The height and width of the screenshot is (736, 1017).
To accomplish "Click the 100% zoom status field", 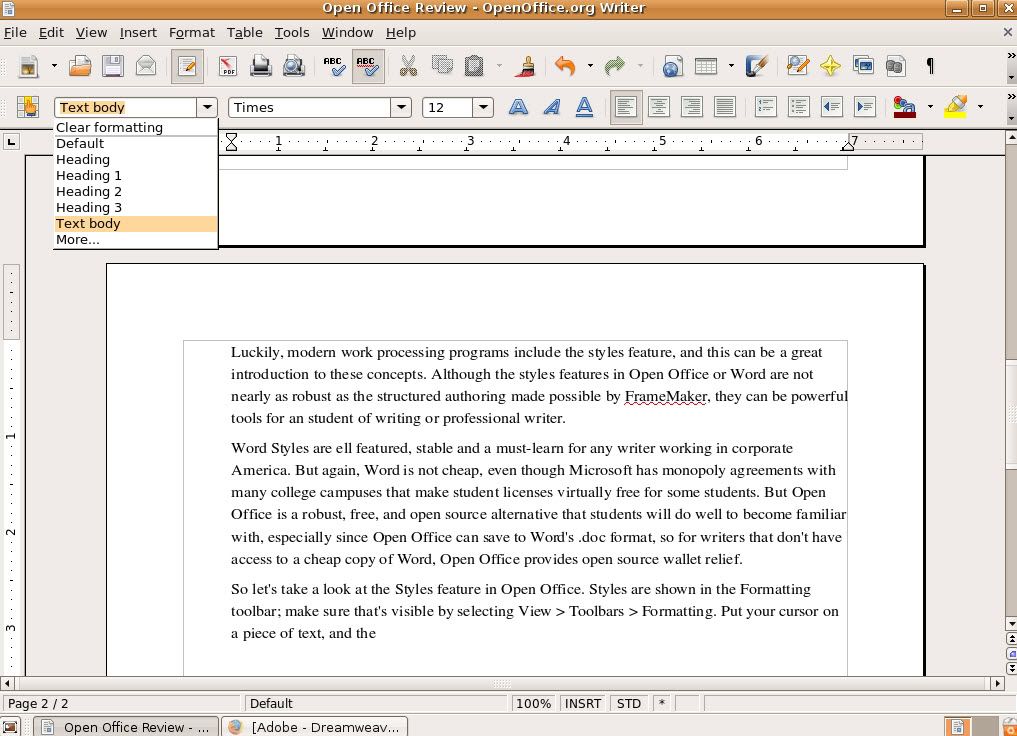I will tap(533, 704).
